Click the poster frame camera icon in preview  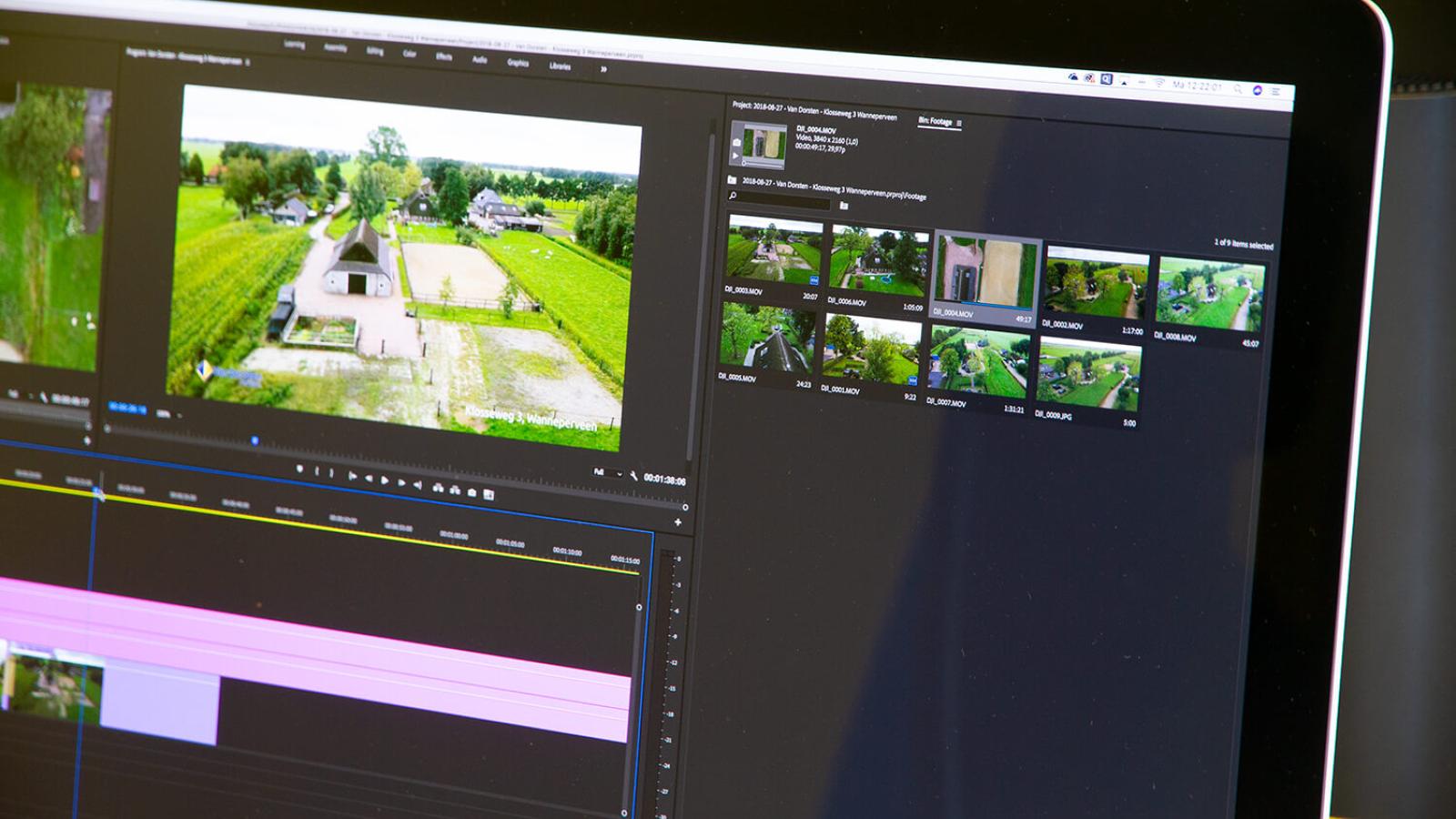tap(736, 142)
